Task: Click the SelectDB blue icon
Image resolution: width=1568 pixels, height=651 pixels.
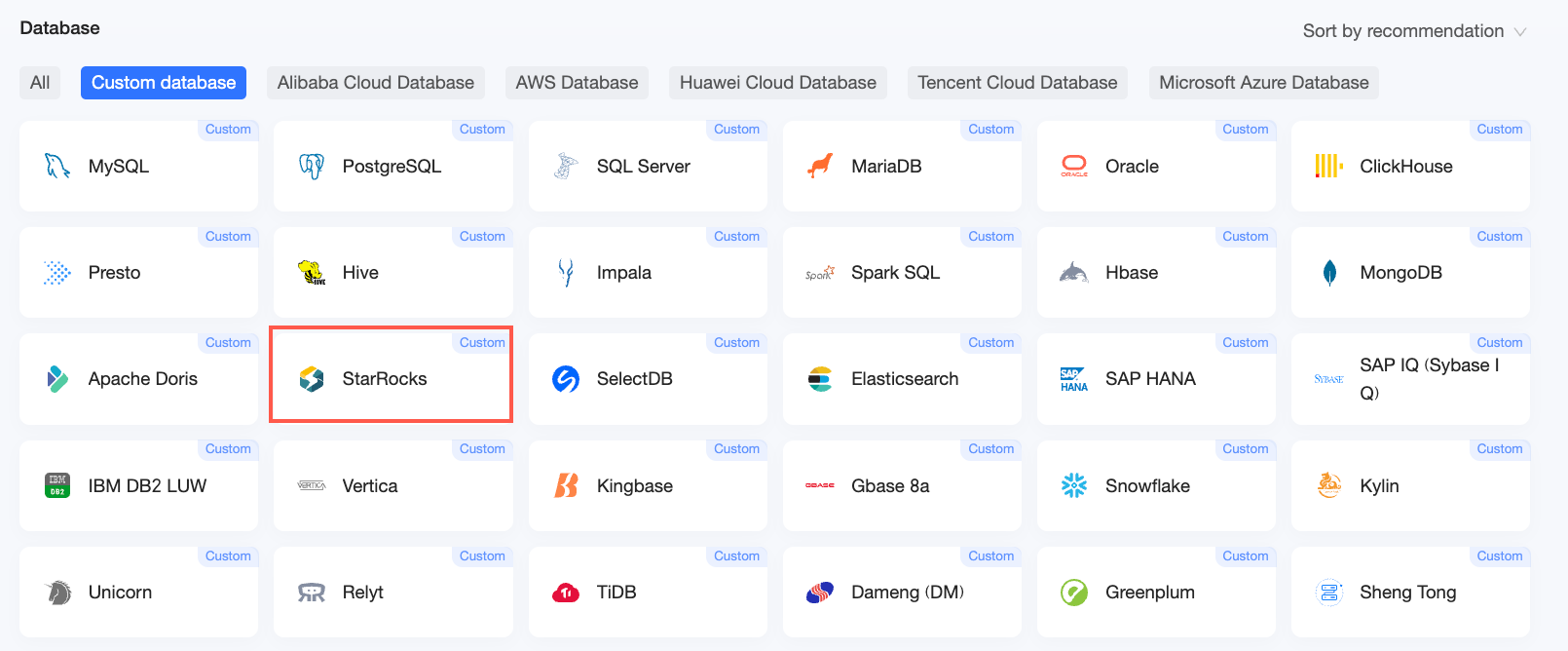Action: coord(566,379)
